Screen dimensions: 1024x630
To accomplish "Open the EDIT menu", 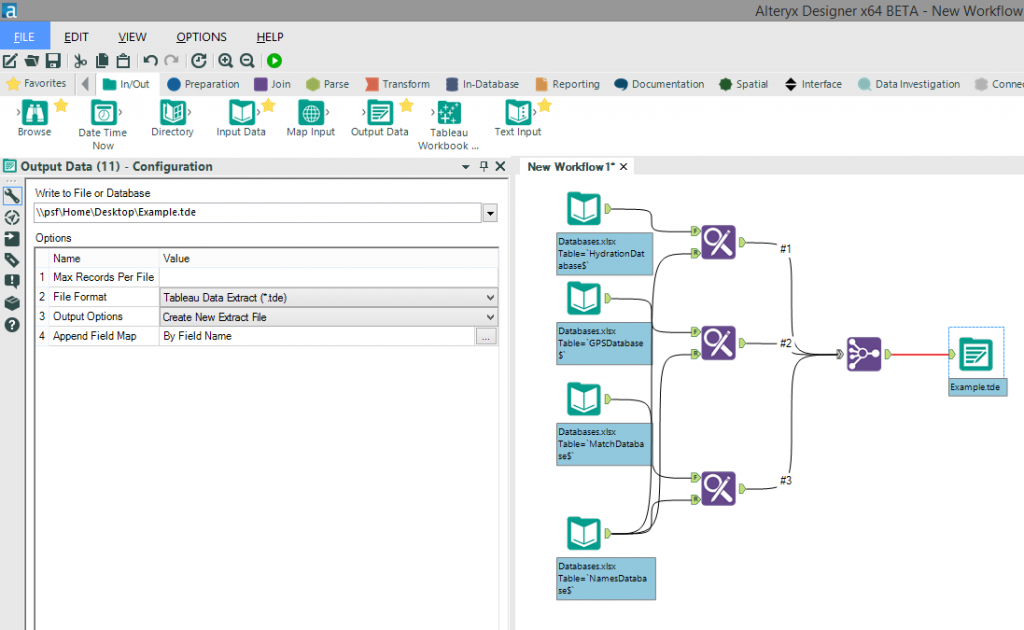I will (x=76, y=37).
